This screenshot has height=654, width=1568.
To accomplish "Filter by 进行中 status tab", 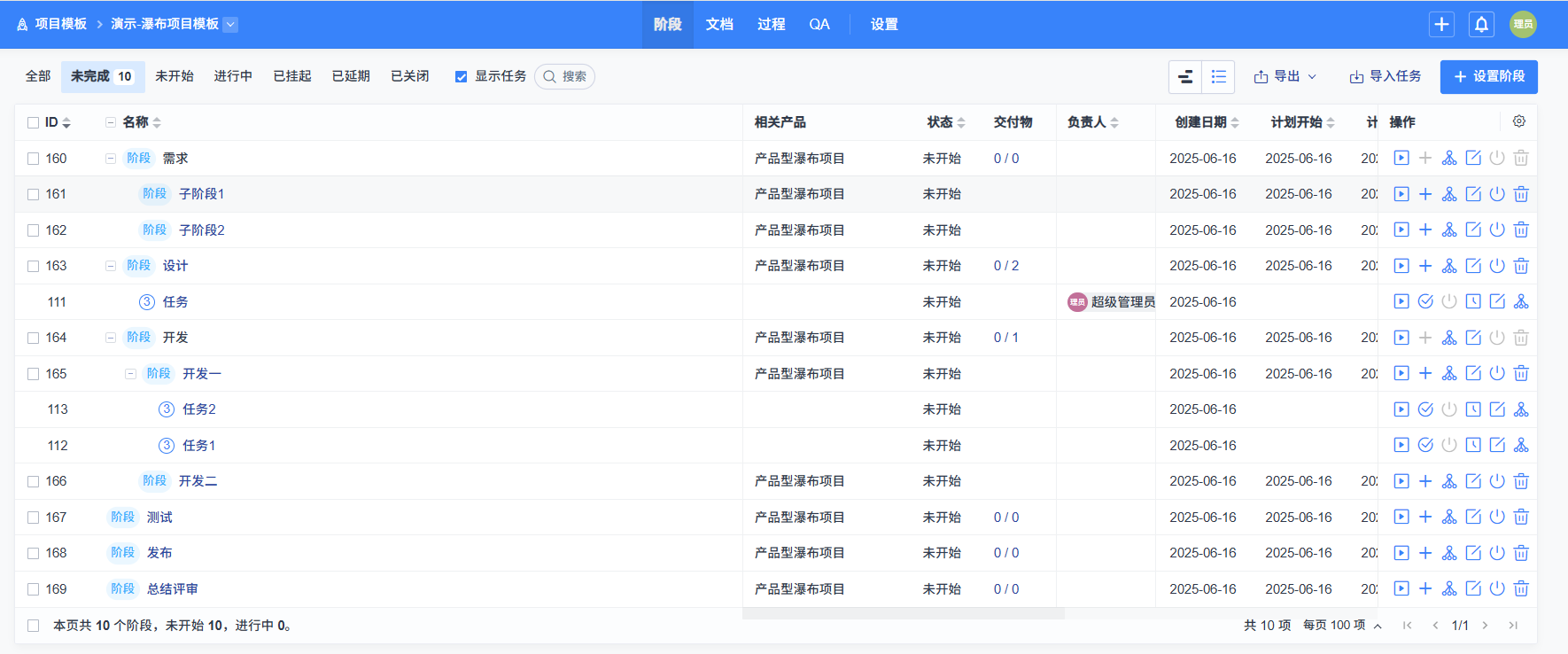I will (x=233, y=76).
